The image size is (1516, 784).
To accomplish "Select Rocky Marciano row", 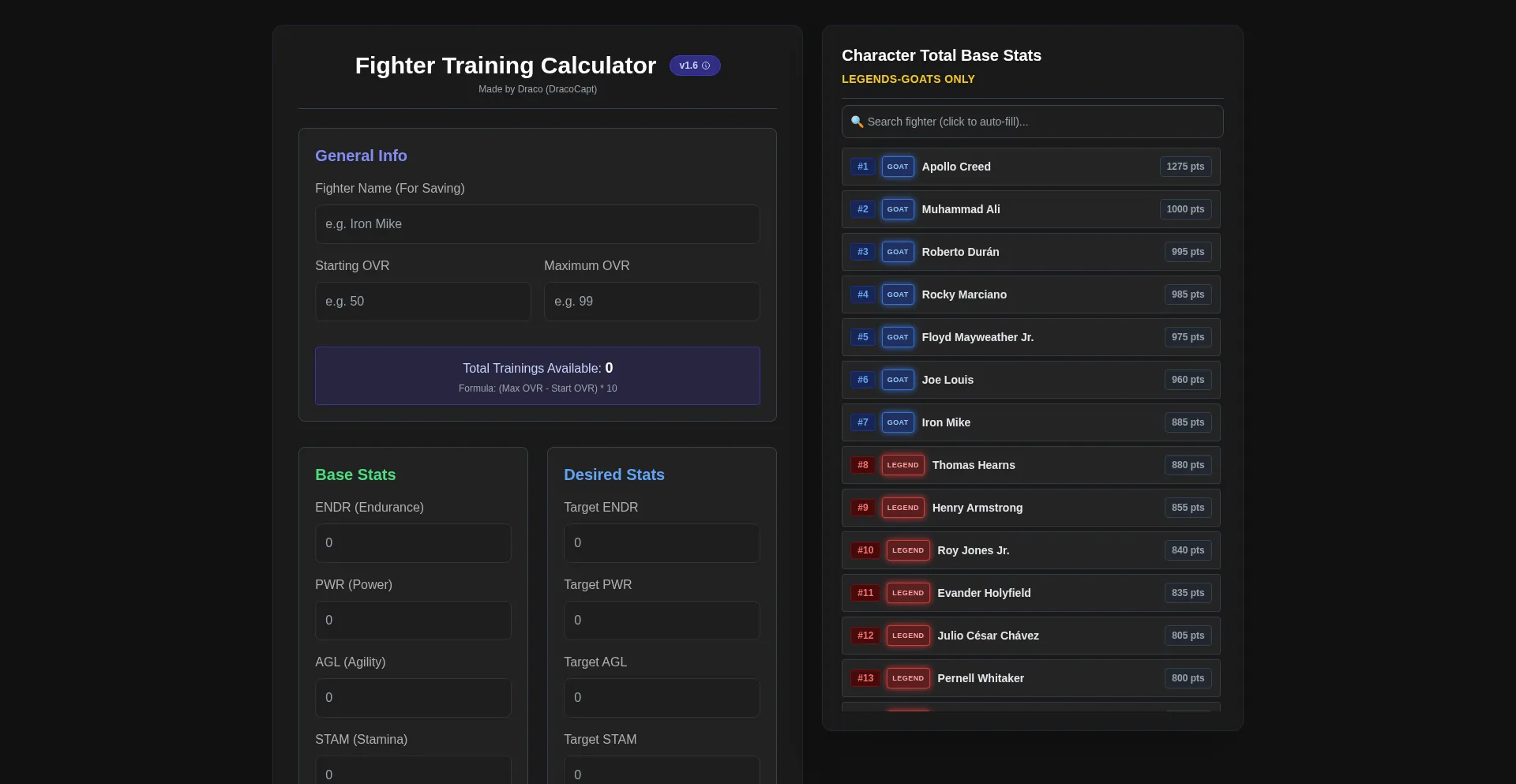I will click(1031, 294).
